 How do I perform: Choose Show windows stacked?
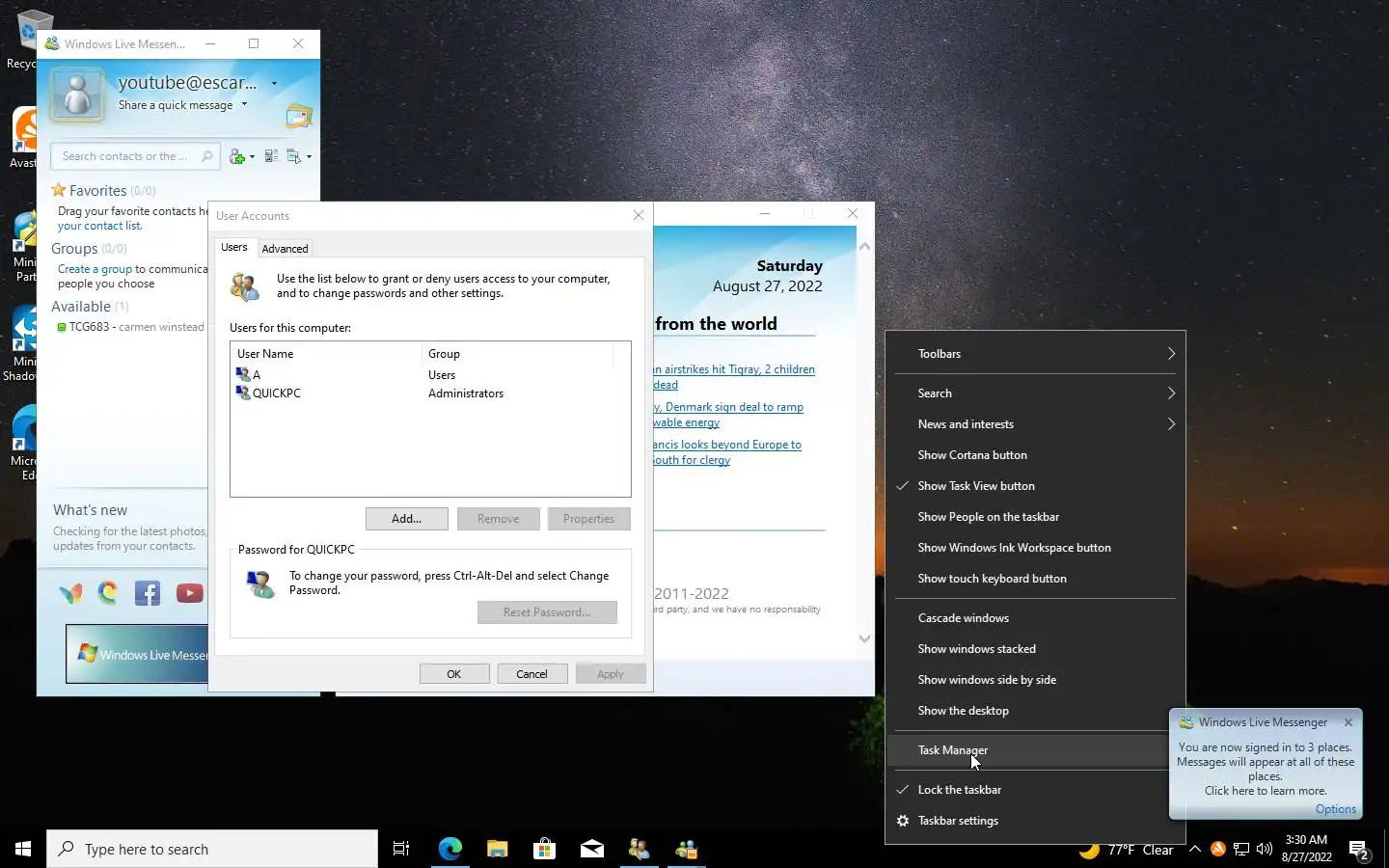click(x=1035, y=649)
